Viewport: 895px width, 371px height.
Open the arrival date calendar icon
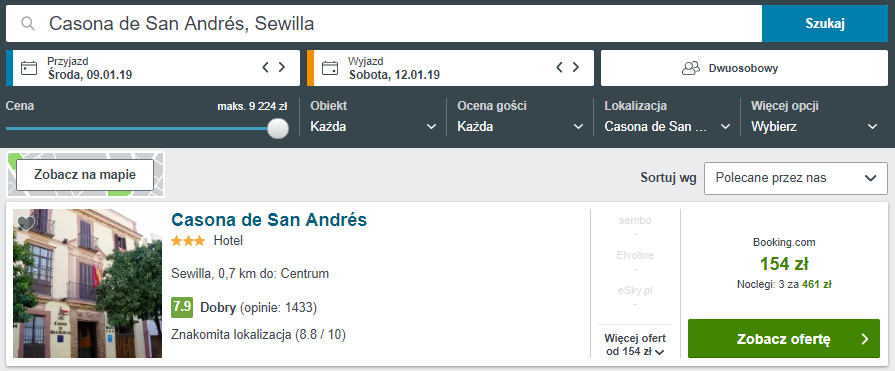coord(29,68)
